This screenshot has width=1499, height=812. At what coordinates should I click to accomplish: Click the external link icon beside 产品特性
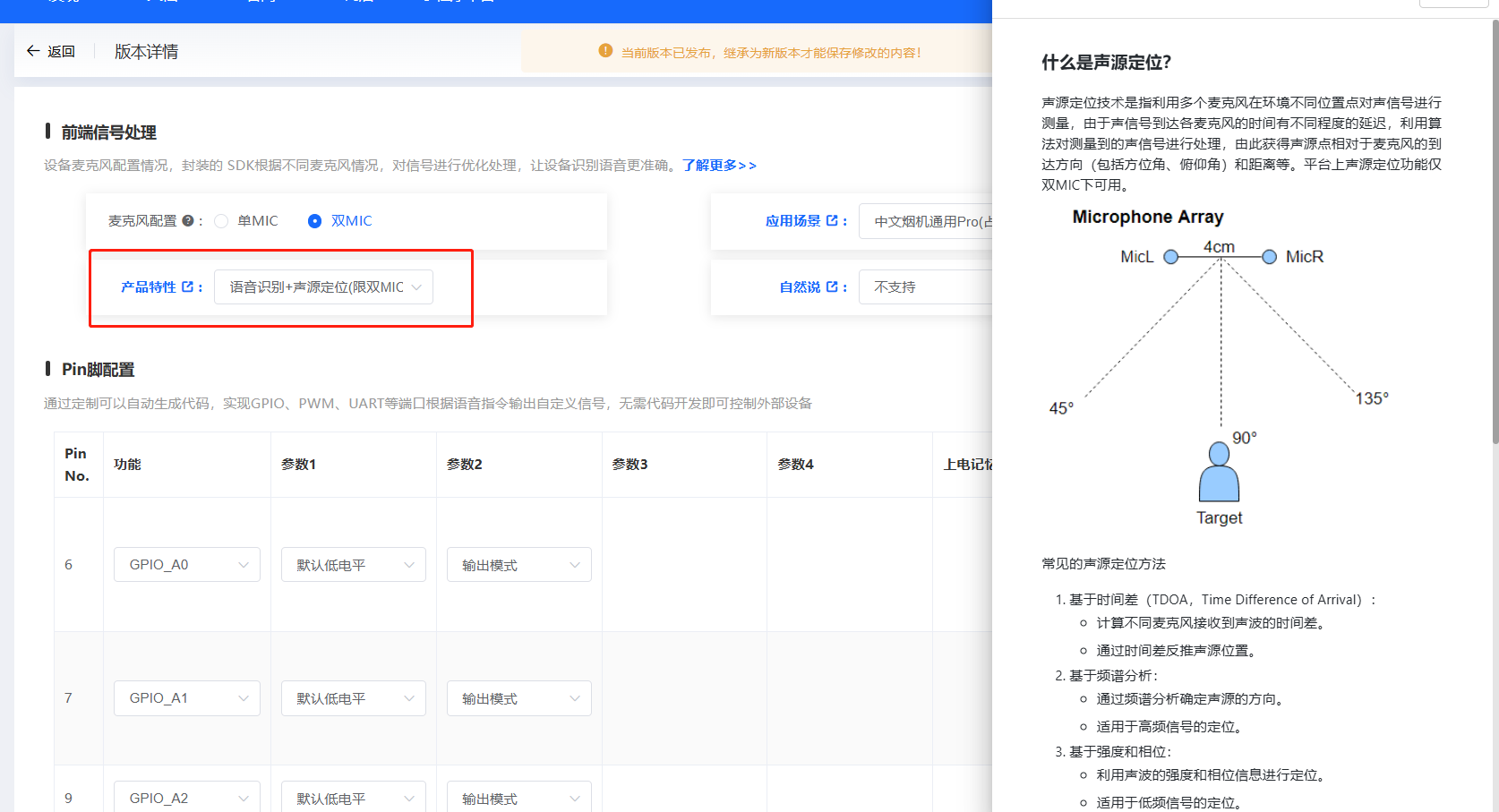190,286
